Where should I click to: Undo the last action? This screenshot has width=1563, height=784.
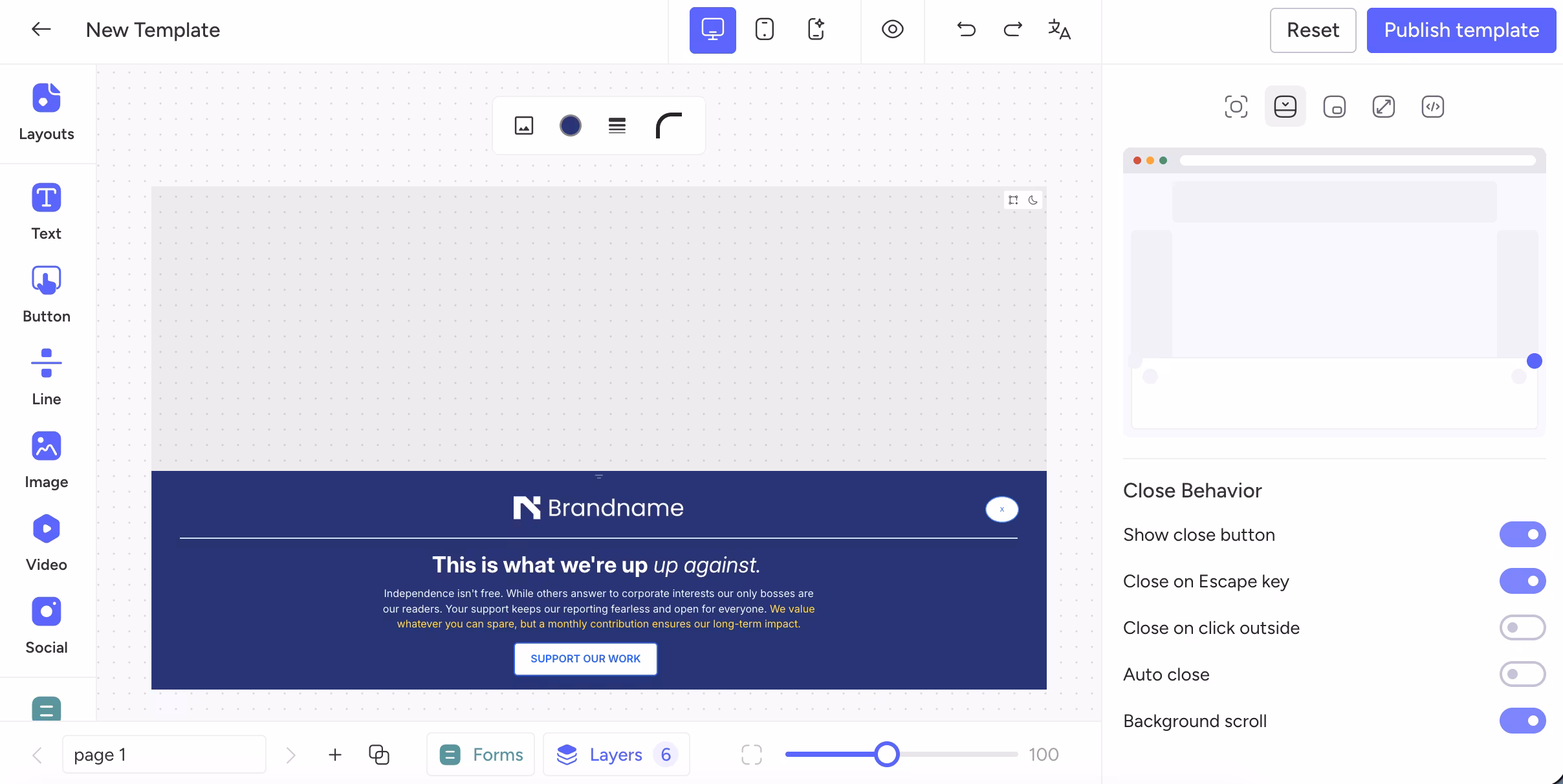(966, 30)
